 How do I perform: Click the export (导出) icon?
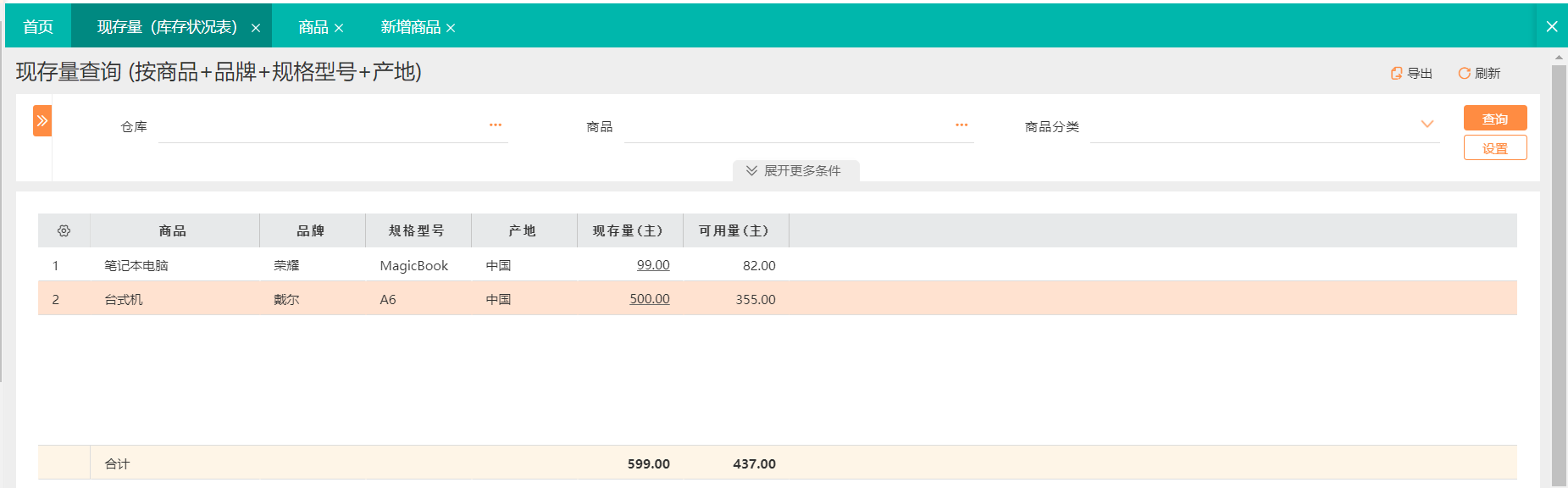click(x=1396, y=74)
